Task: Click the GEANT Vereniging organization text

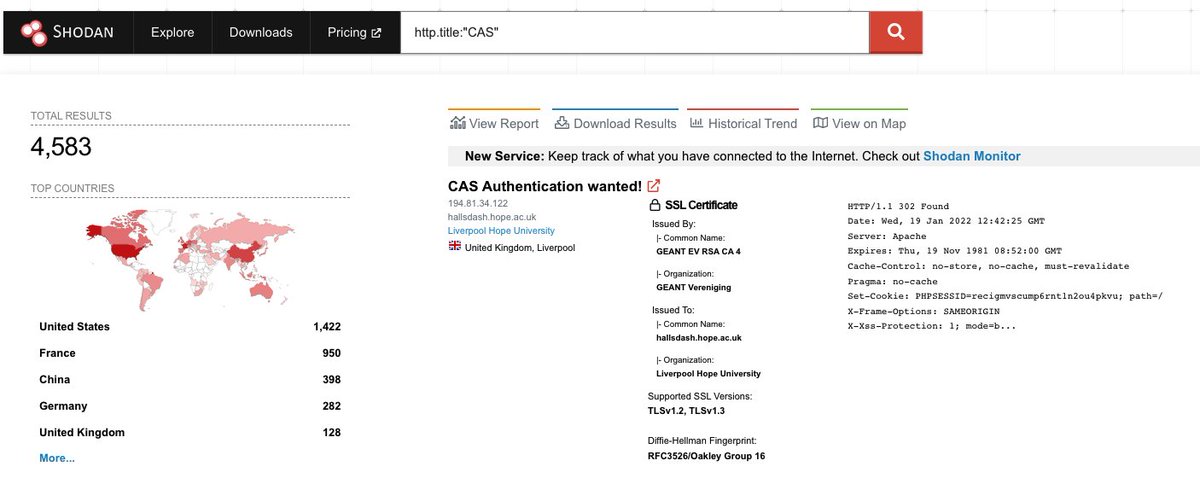Action: tap(693, 287)
